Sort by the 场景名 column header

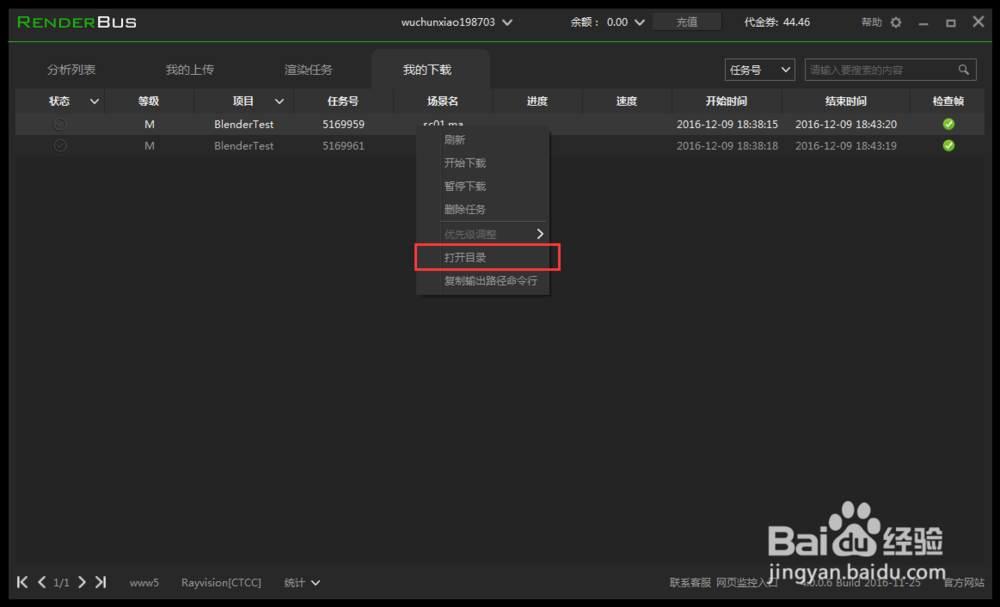tap(443, 101)
